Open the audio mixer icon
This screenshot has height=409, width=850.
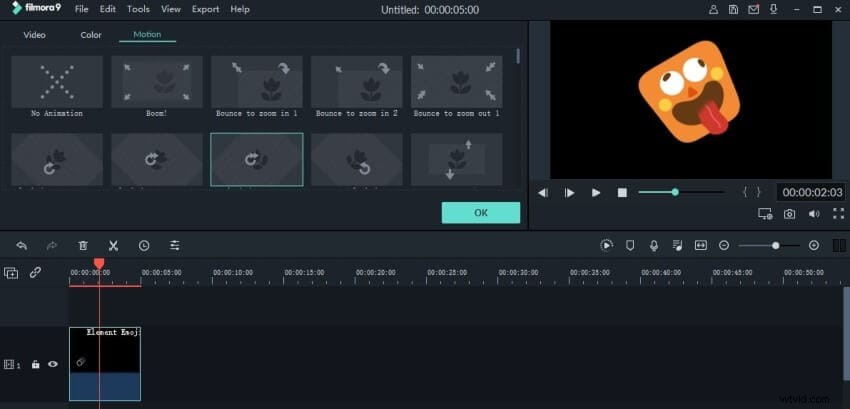pos(678,245)
